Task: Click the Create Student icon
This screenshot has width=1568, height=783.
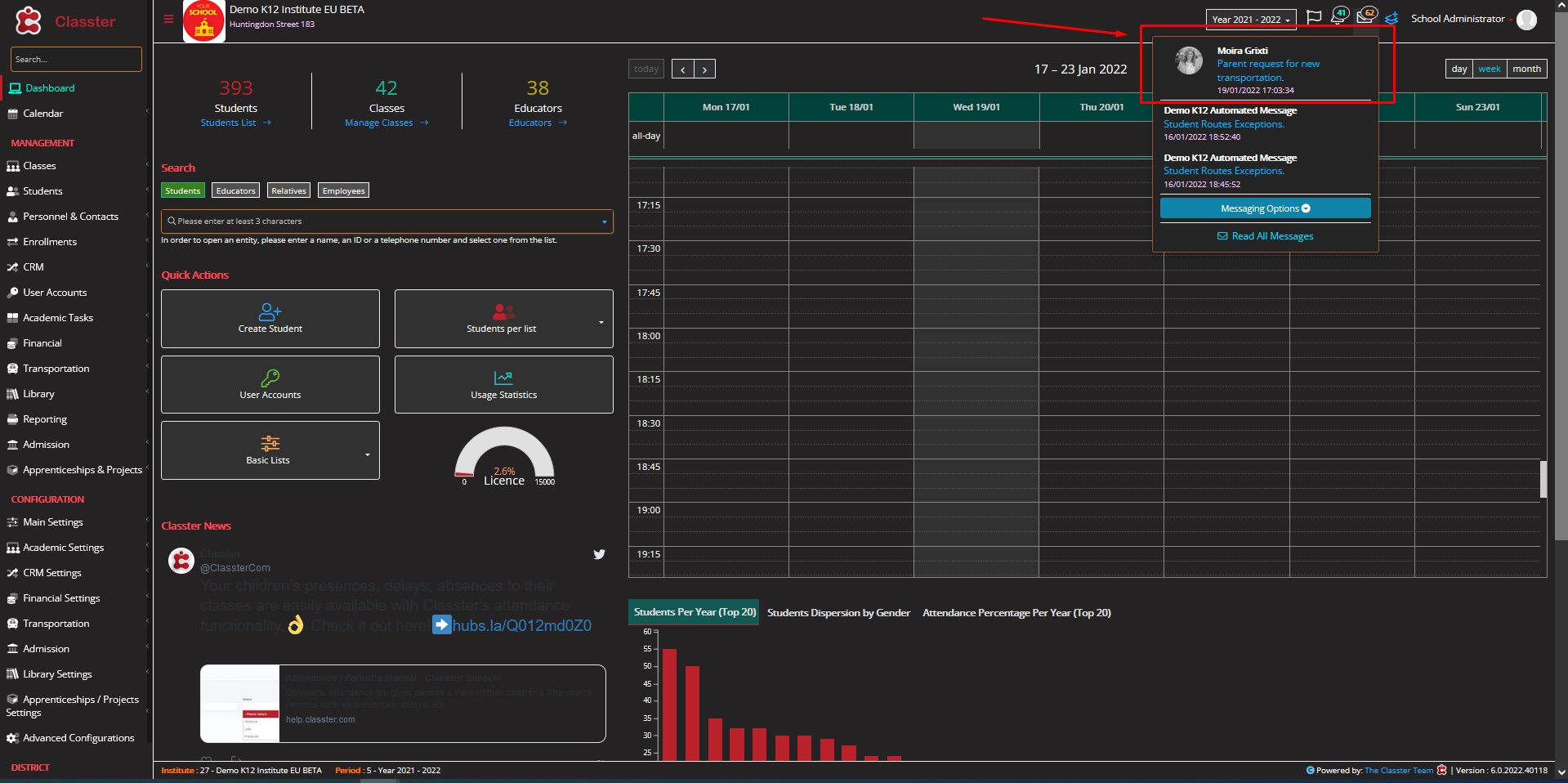Action: coord(270,311)
